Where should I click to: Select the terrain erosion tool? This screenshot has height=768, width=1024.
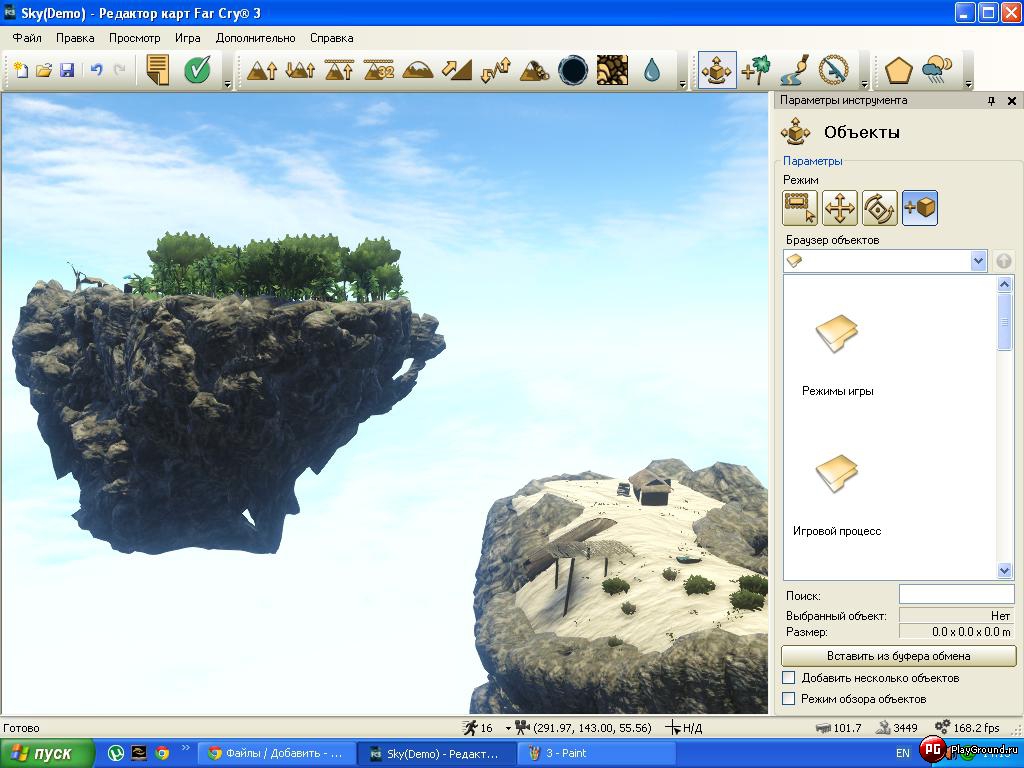tap(534, 70)
